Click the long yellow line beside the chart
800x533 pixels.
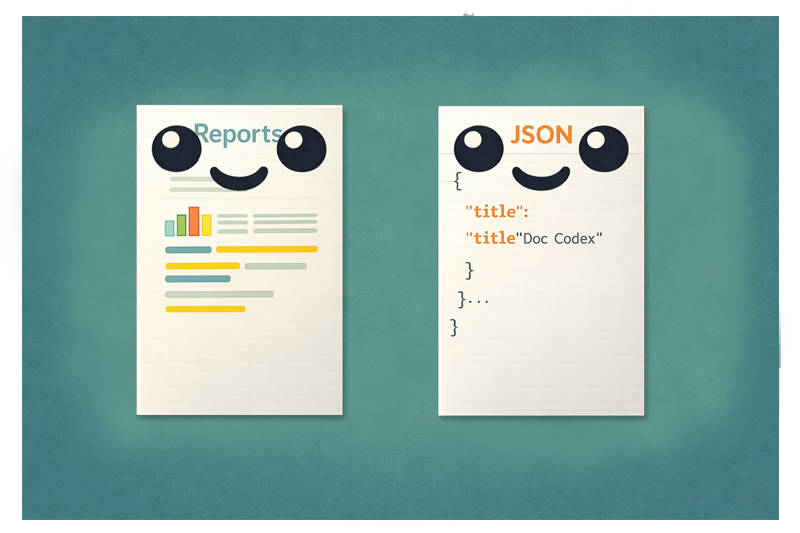[x=266, y=249]
